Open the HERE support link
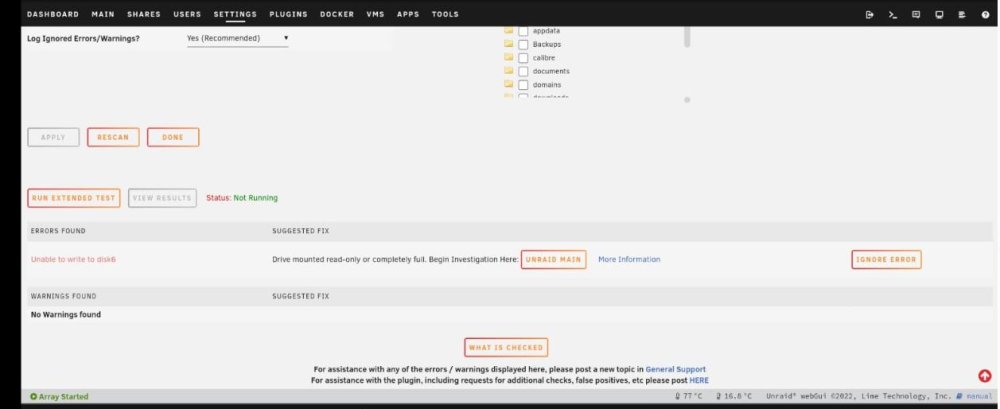The height and width of the screenshot is (409, 1000). coord(699,380)
